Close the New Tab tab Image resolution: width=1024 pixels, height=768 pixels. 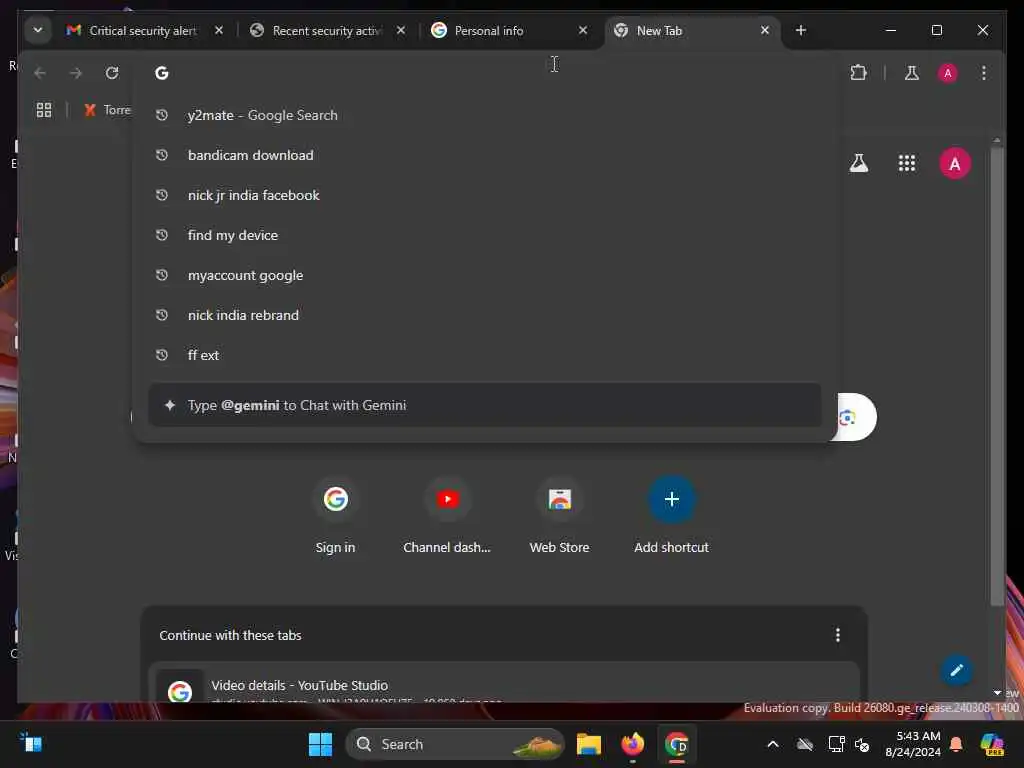pos(765,30)
